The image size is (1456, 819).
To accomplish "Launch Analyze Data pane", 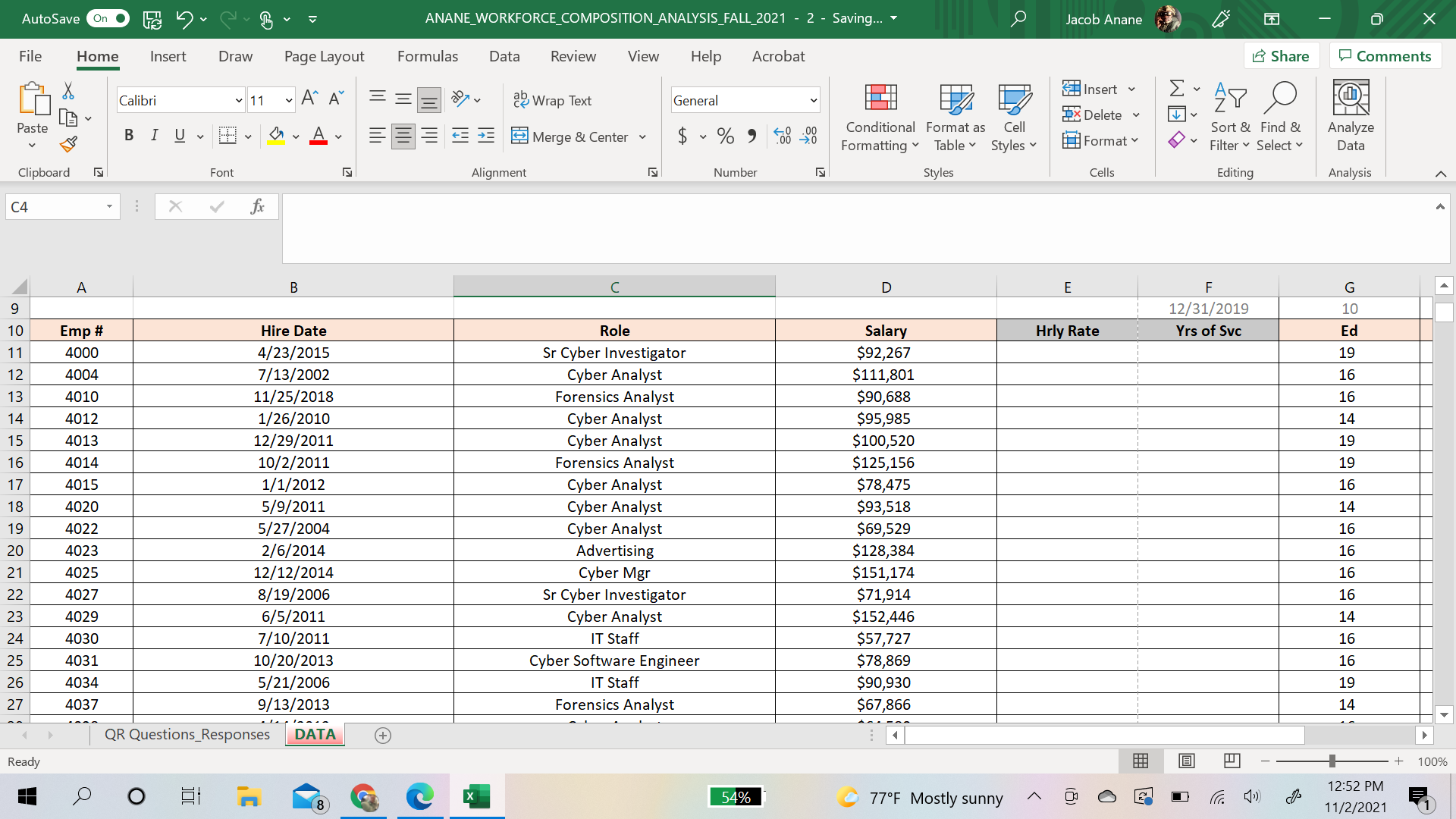I will click(1350, 114).
